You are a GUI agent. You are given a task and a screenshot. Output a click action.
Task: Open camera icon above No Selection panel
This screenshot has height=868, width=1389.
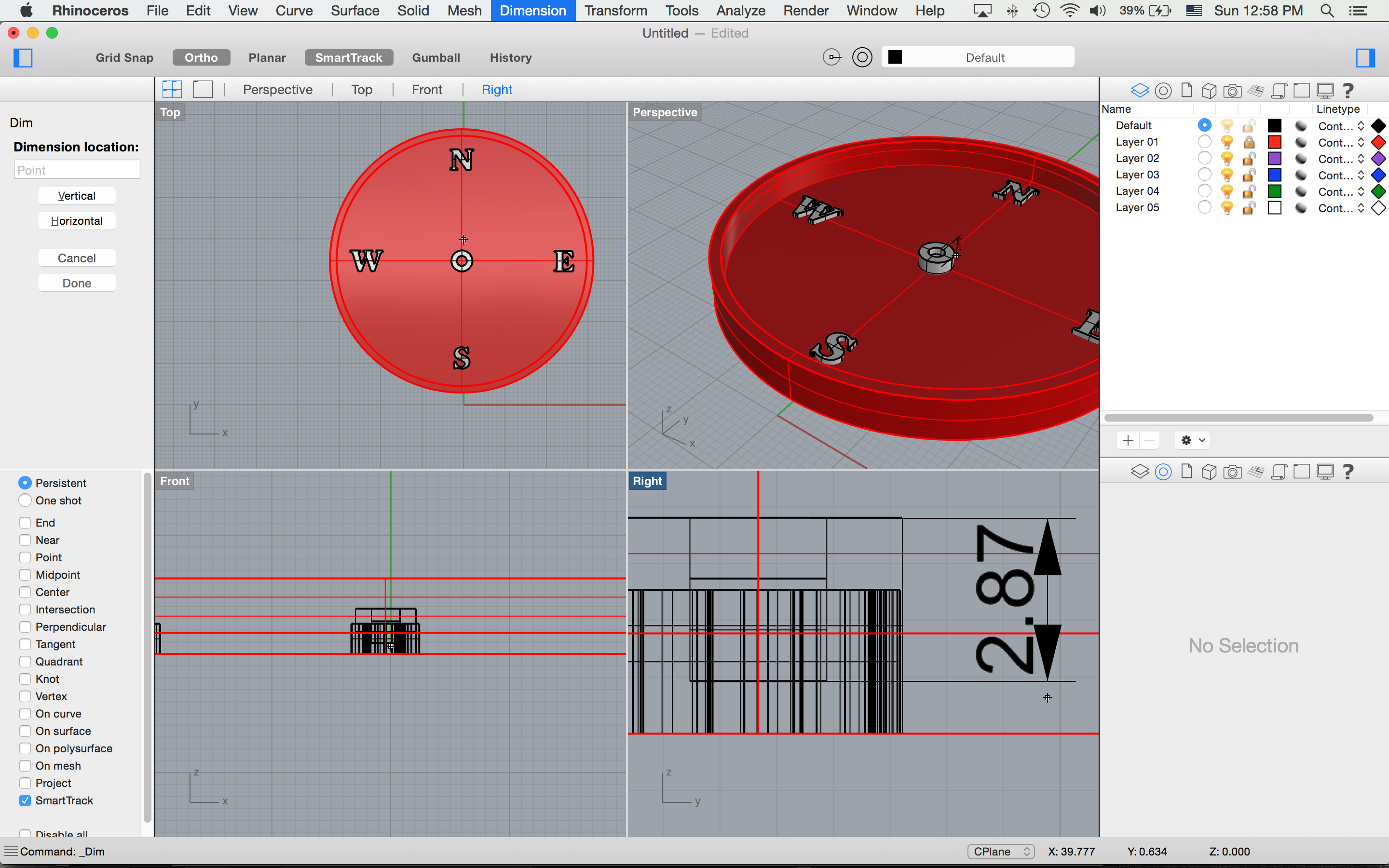[1232, 471]
